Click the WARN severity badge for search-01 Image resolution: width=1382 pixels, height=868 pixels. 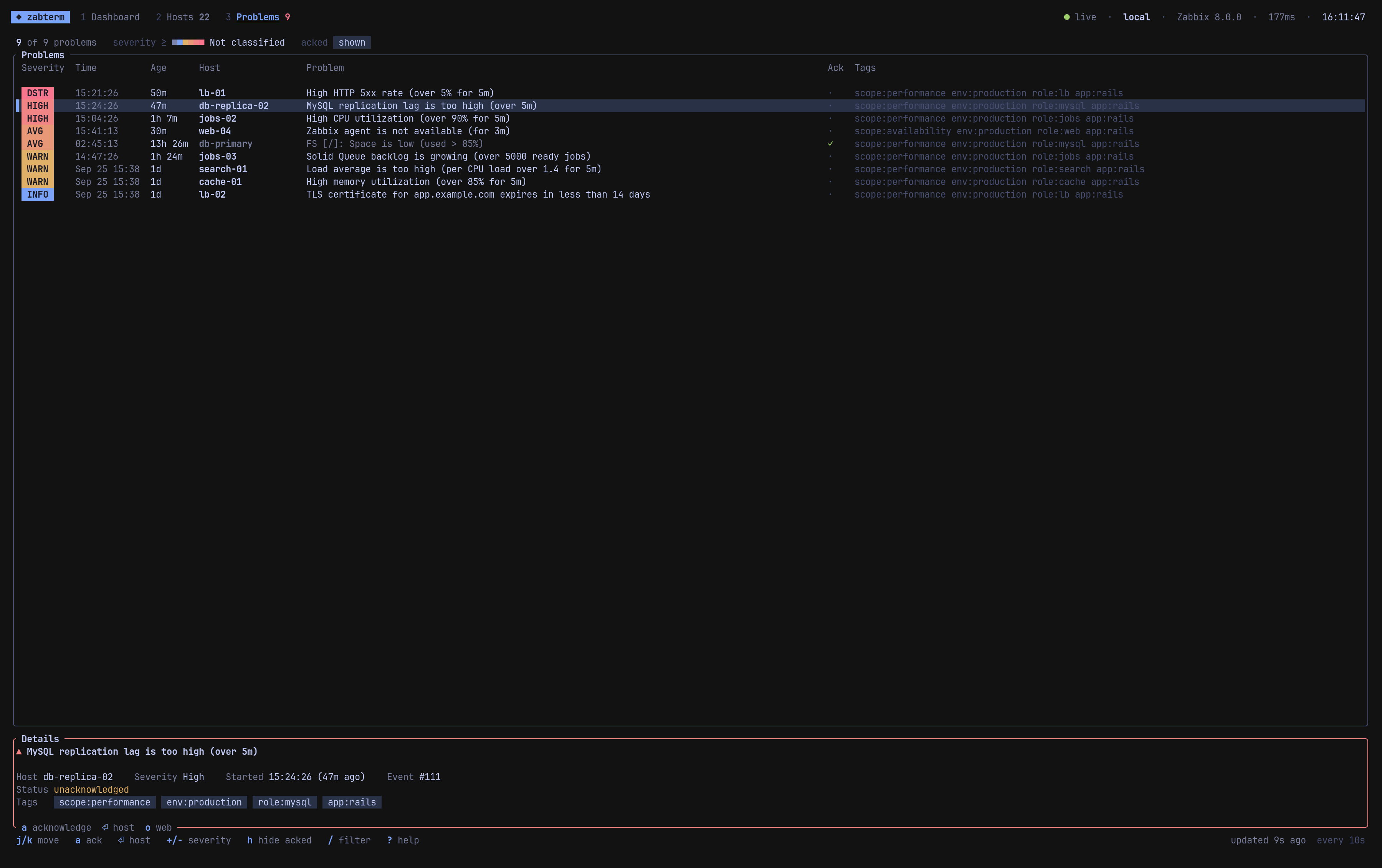click(37, 169)
